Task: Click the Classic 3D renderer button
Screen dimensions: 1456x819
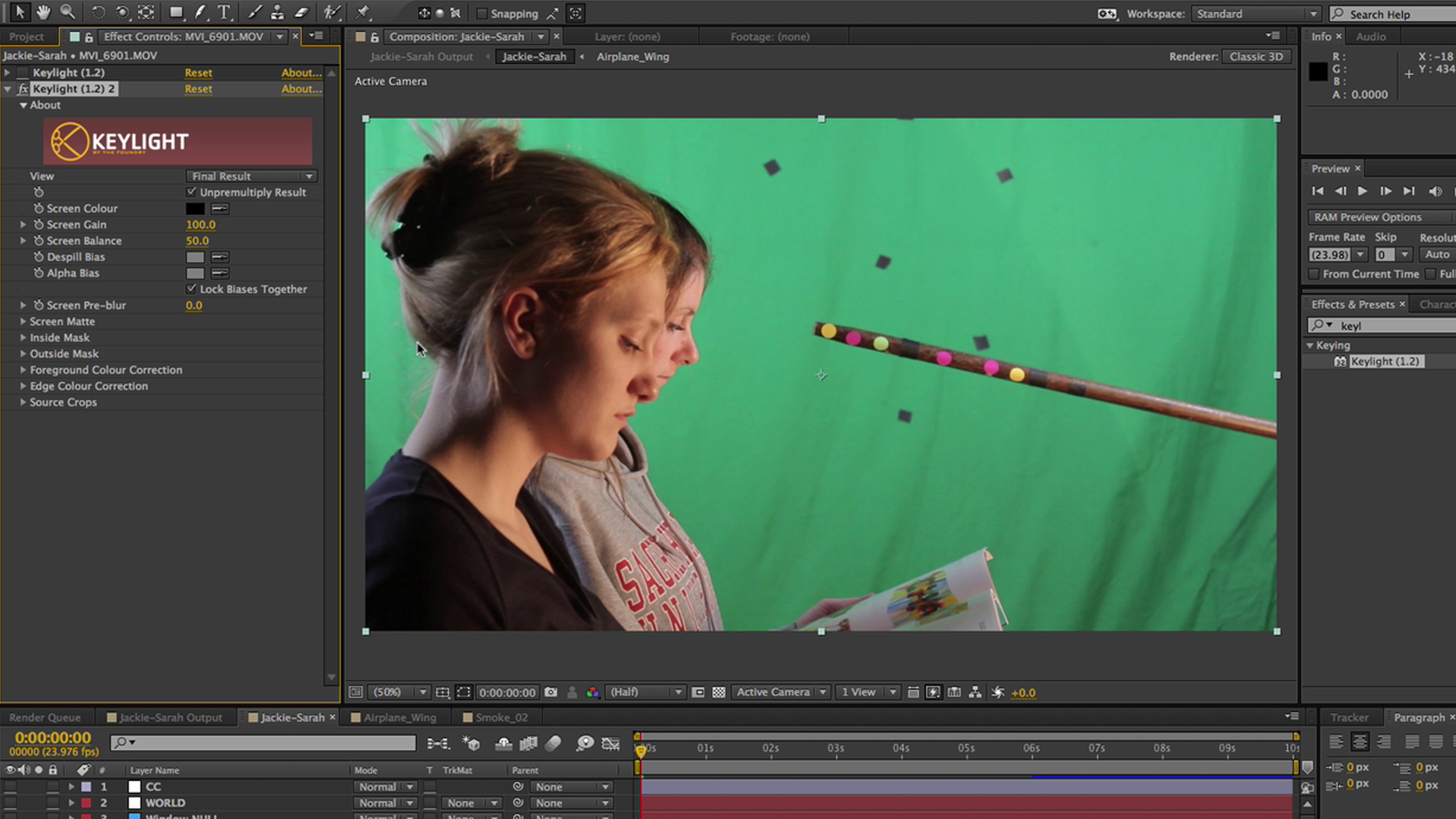Action: (1256, 57)
